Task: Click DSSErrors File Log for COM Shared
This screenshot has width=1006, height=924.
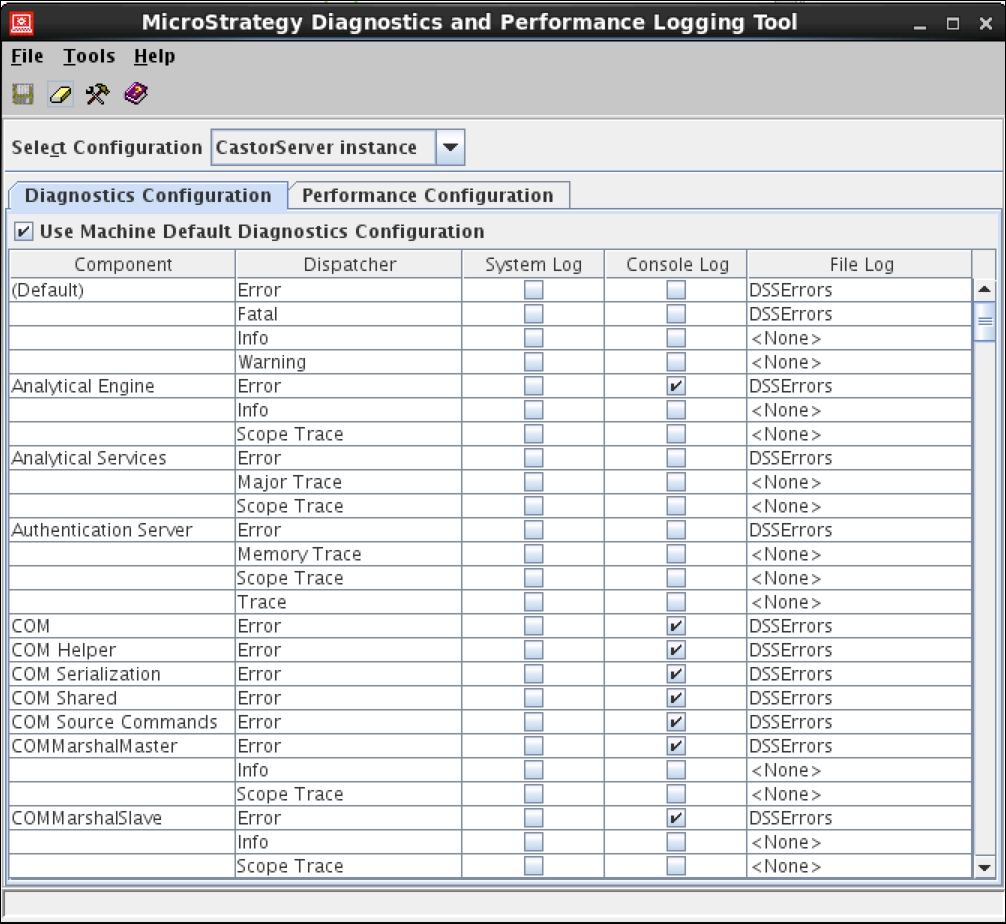Action: click(x=860, y=698)
